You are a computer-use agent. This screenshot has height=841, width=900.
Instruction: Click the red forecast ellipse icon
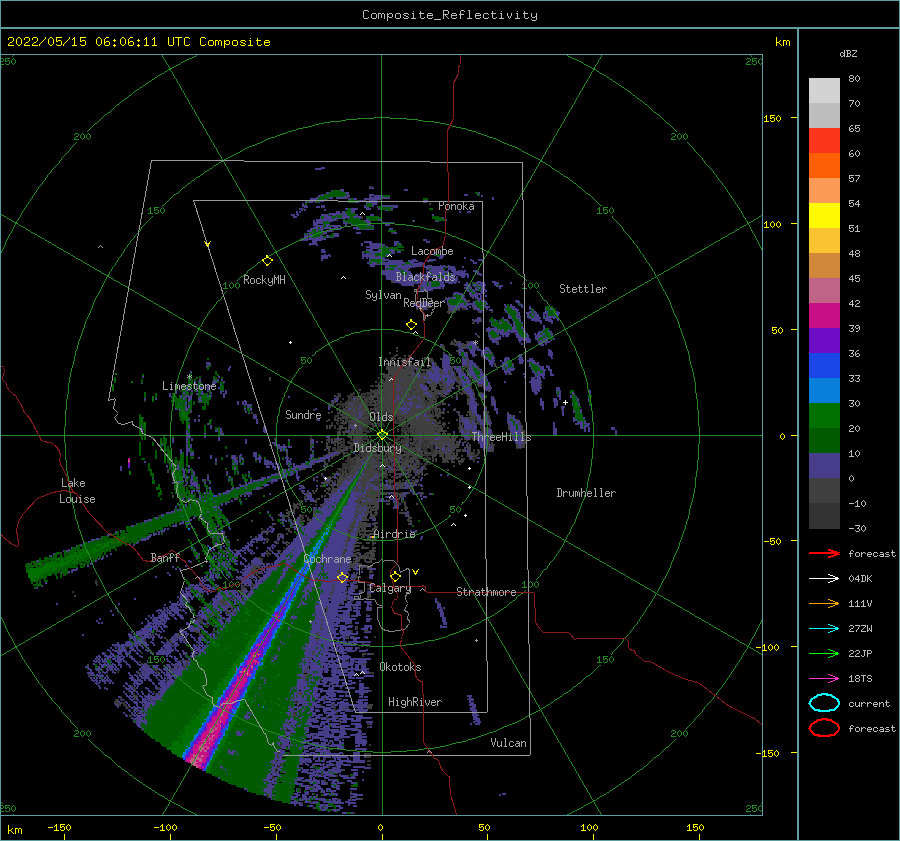(x=824, y=728)
